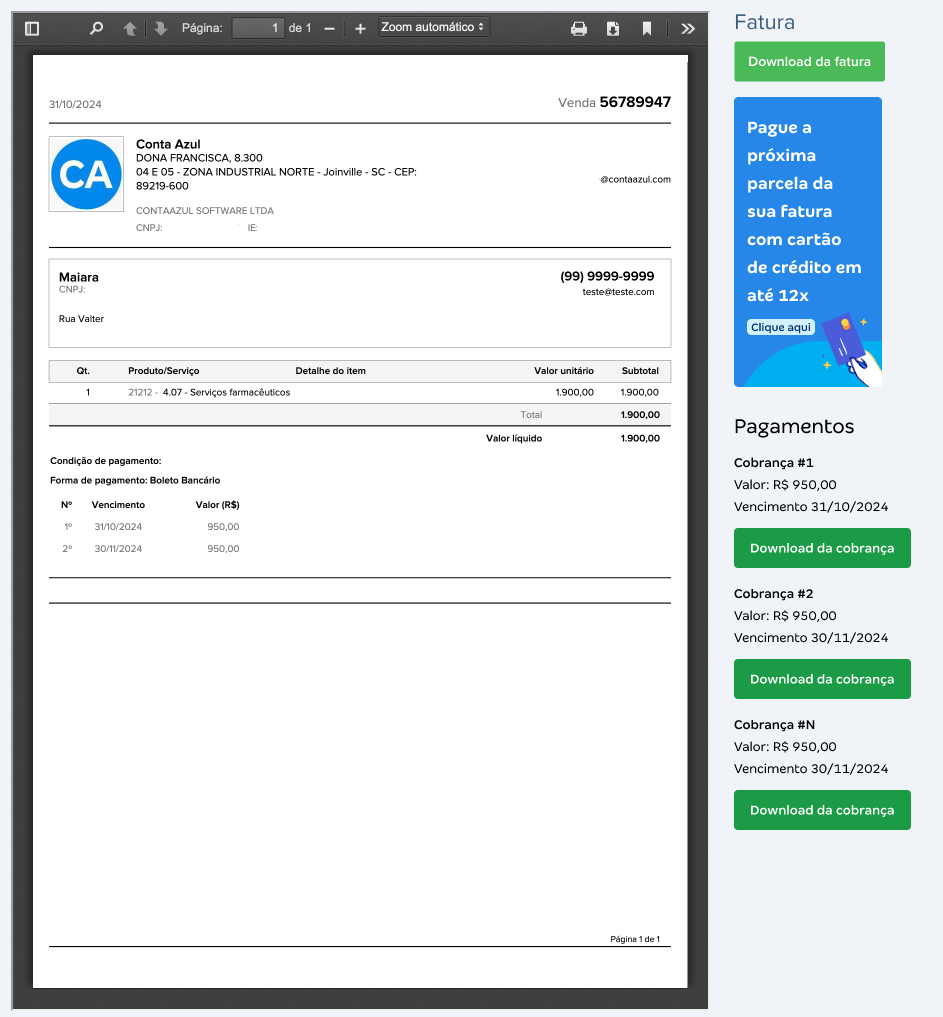This screenshot has width=943, height=1017.
Task: Download the PDF from the viewer toolbar
Action: 613,29
